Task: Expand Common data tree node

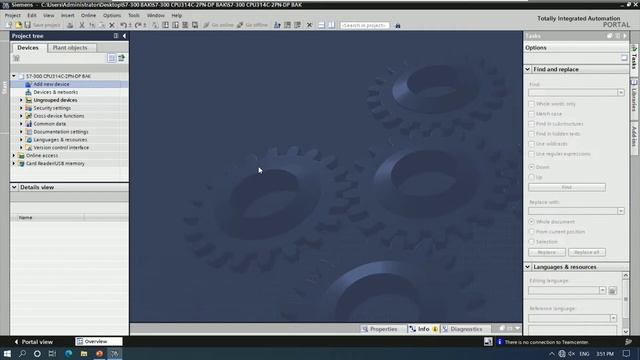Action: tap(21, 124)
